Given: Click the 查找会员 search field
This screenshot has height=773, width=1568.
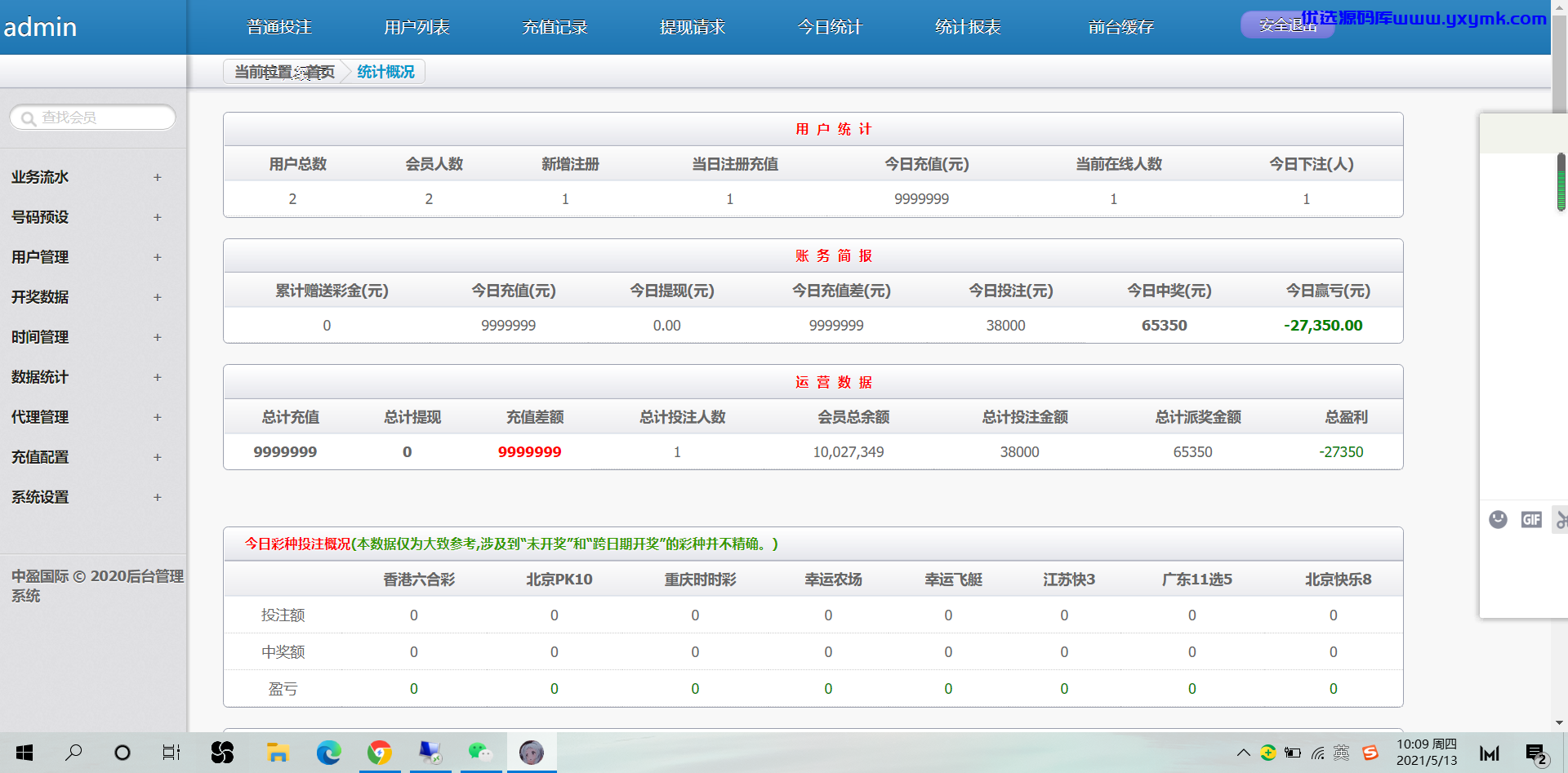Looking at the screenshot, I should coord(92,118).
